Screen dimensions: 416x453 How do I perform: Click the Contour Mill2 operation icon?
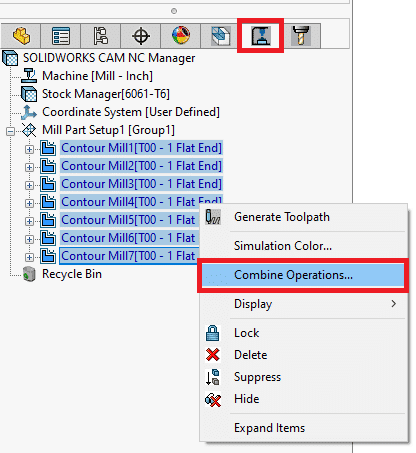click(48, 166)
